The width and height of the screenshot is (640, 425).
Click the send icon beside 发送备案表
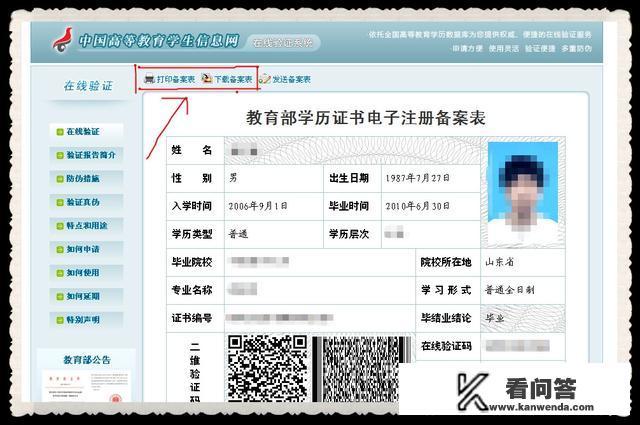[265, 79]
